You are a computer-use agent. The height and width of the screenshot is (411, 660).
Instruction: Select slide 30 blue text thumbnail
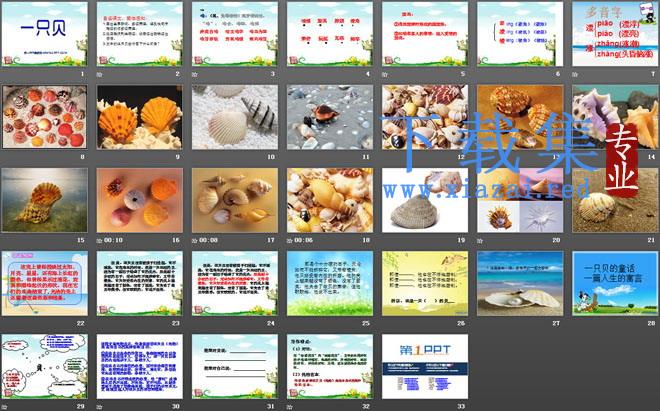(140, 367)
